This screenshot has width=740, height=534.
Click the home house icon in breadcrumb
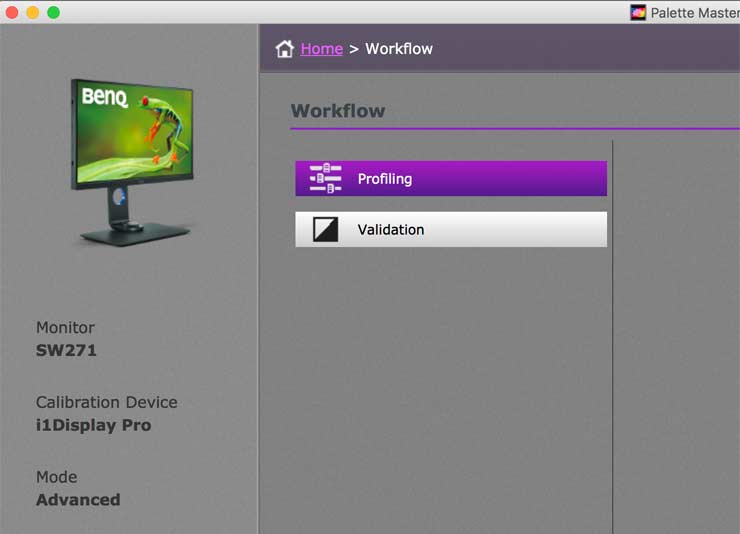pos(285,49)
